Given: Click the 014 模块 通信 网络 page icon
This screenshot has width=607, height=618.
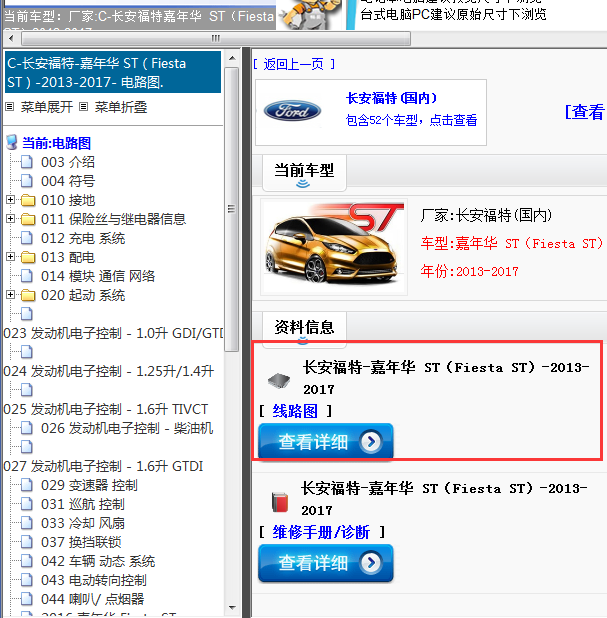Looking at the screenshot, I should point(27,276).
